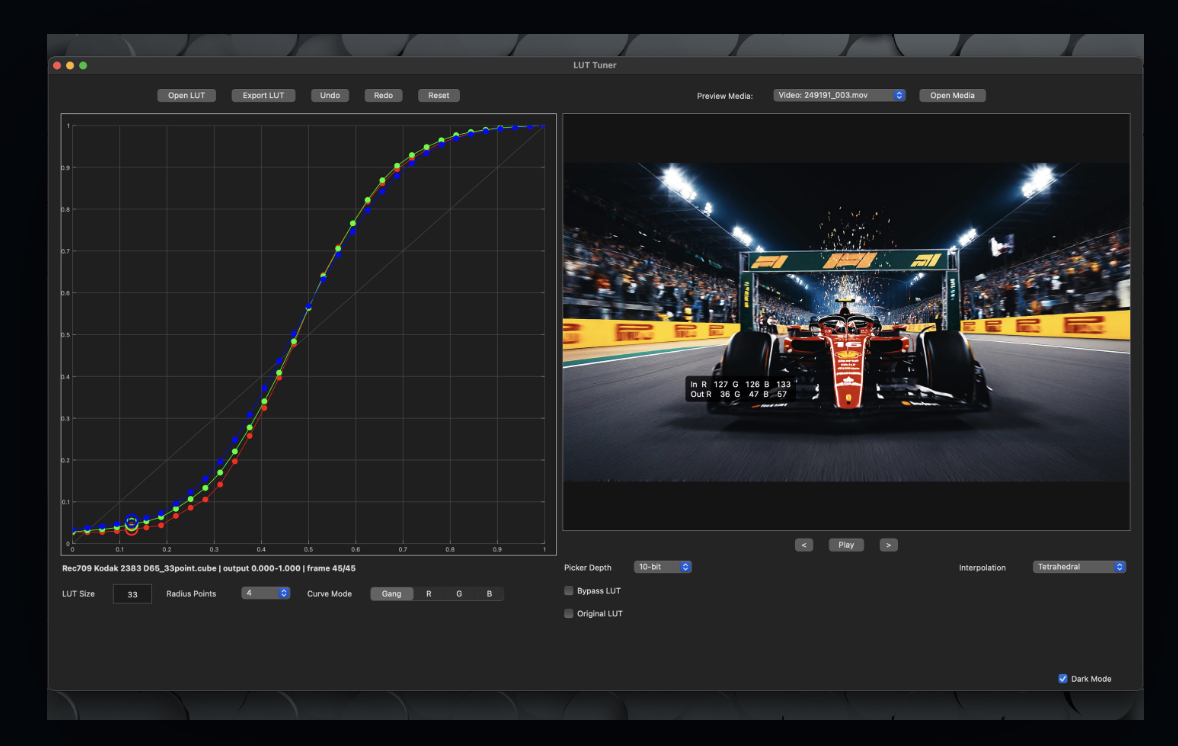1178x746 pixels.
Task: Click the previous frame arrow button
Action: point(804,545)
